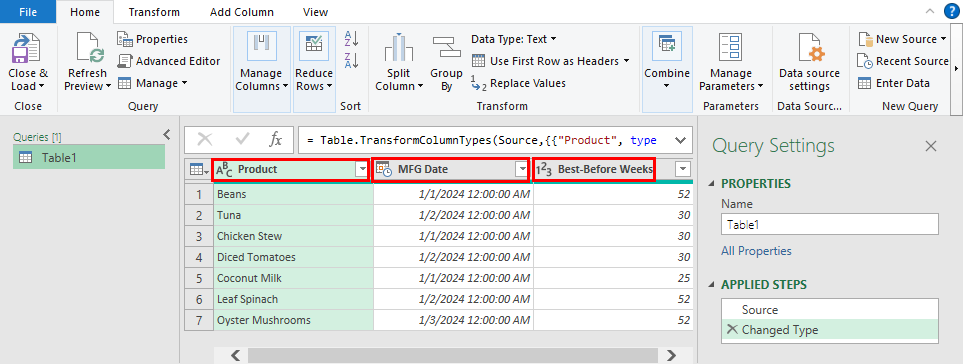Expand the formula bar

(680, 141)
